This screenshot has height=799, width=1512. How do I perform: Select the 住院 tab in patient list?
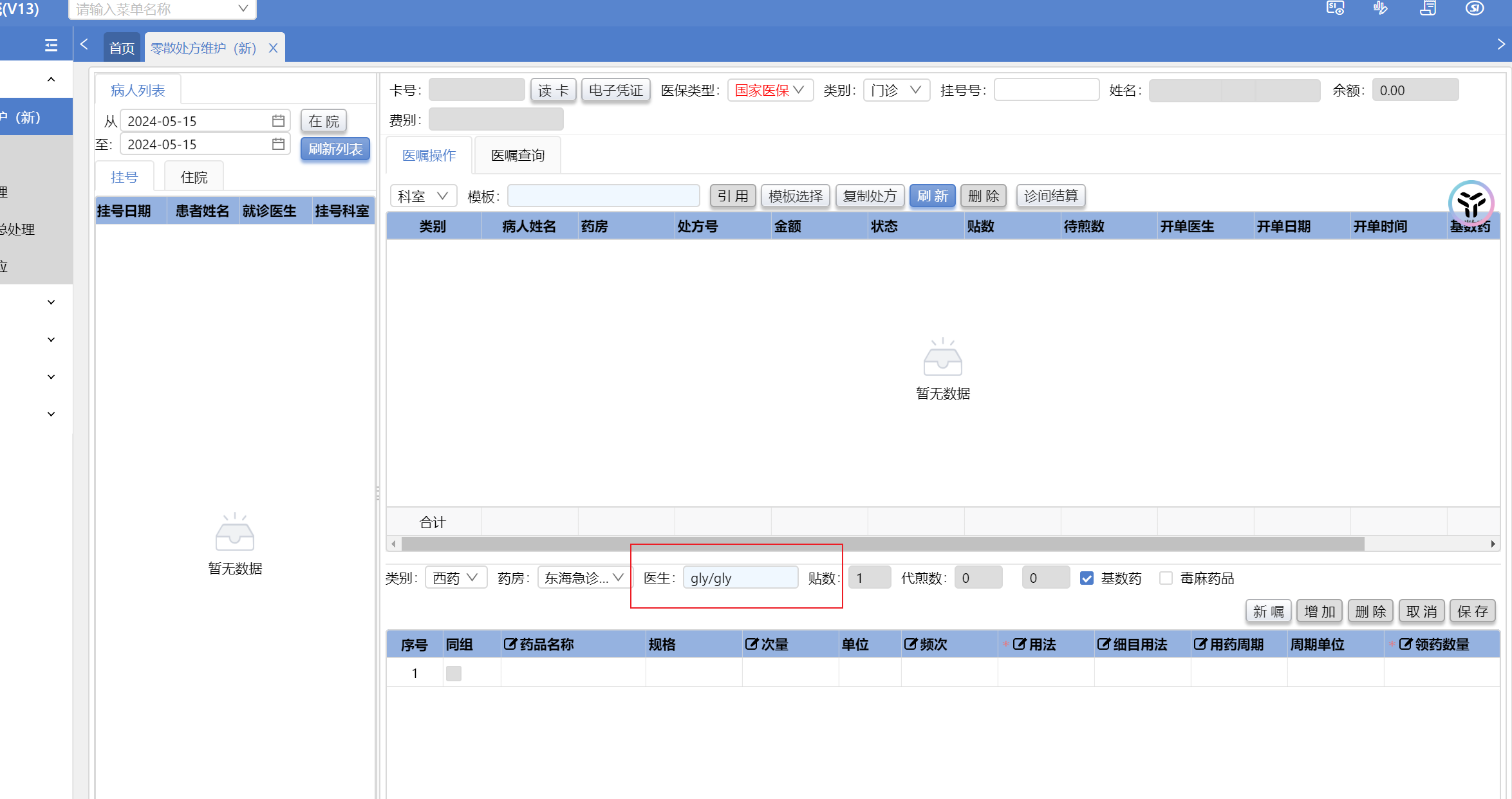(194, 178)
